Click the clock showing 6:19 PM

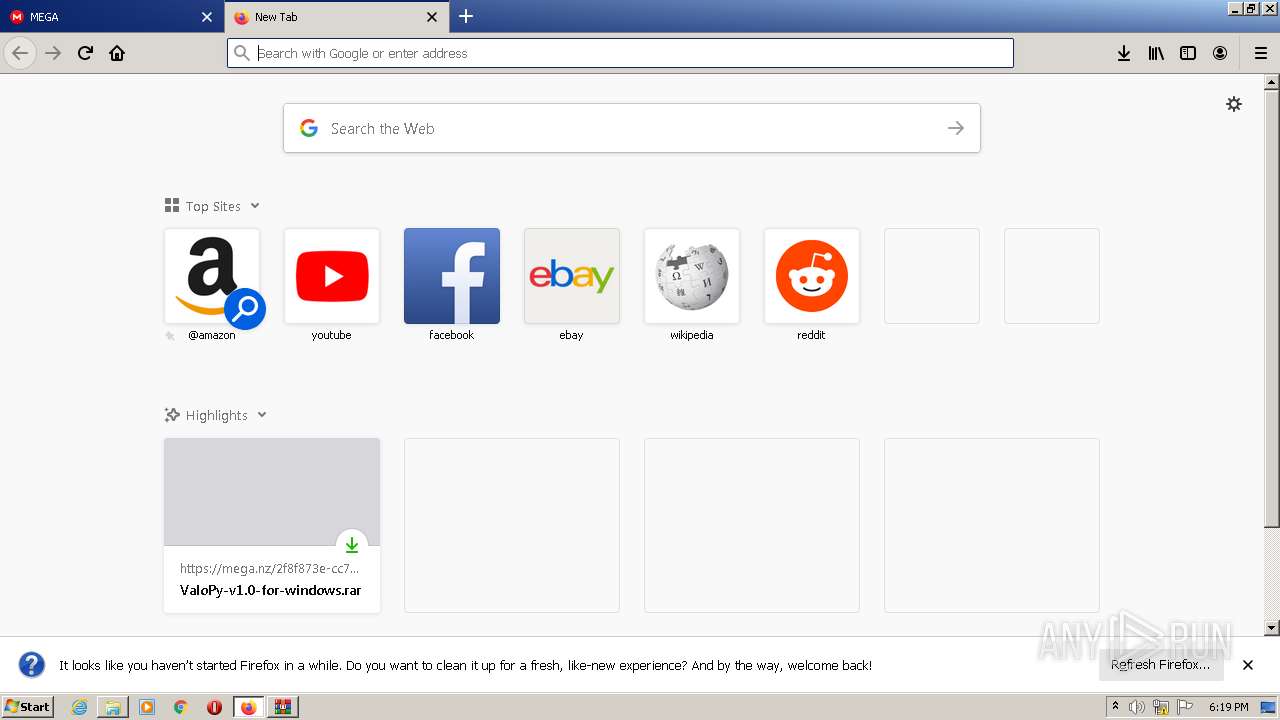[x=1228, y=707]
